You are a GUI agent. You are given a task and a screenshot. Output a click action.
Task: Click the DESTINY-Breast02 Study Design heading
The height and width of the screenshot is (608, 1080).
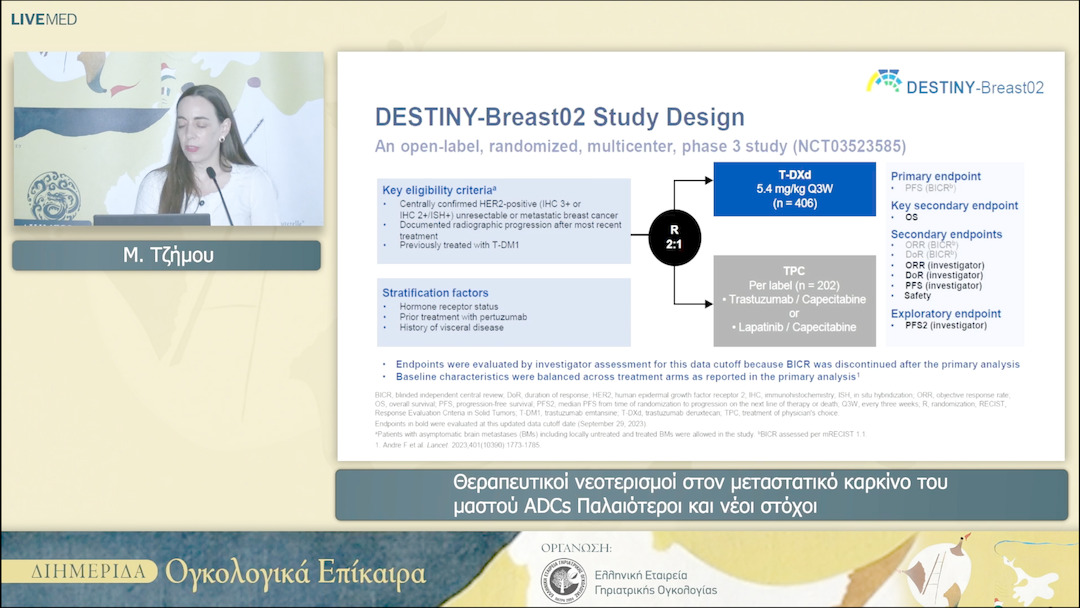pyautogui.click(x=559, y=117)
